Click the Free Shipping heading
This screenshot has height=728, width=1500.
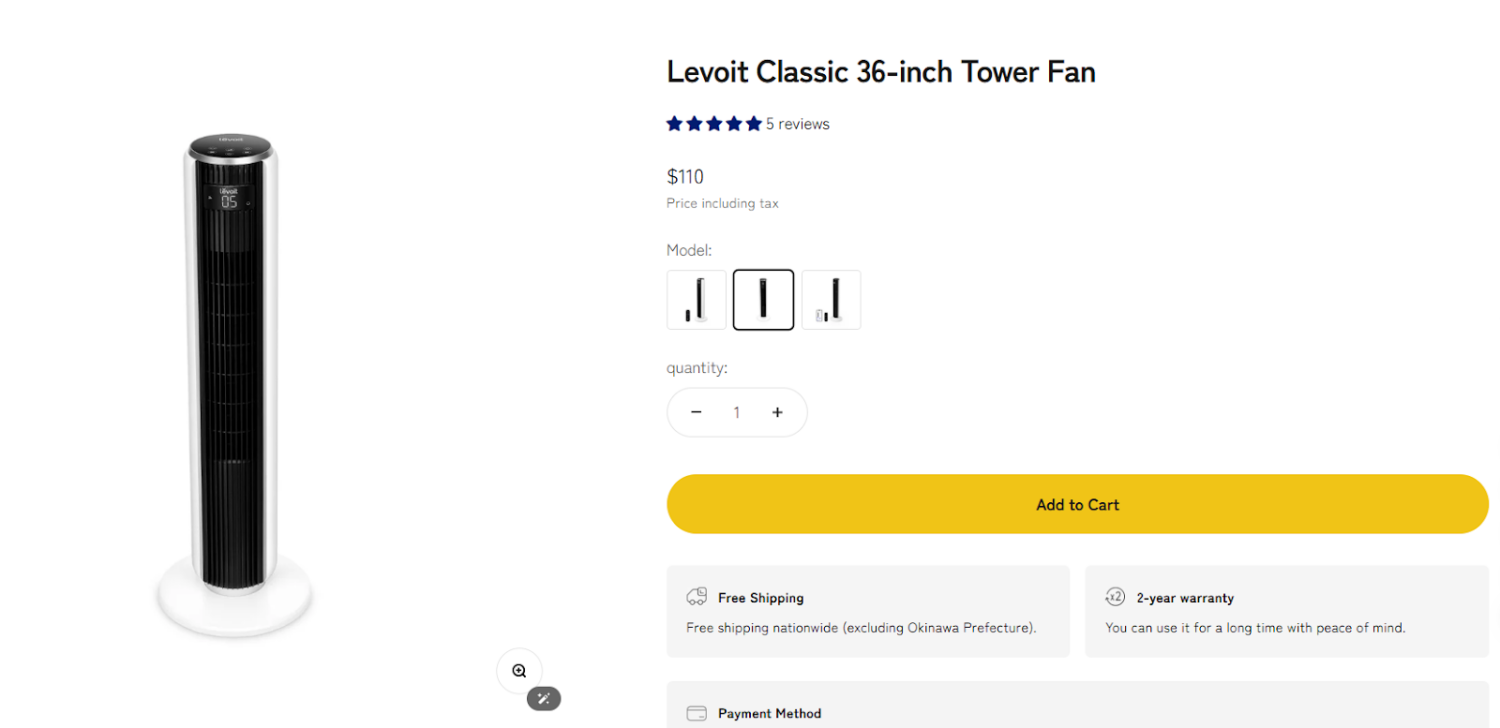(x=760, y=598)
